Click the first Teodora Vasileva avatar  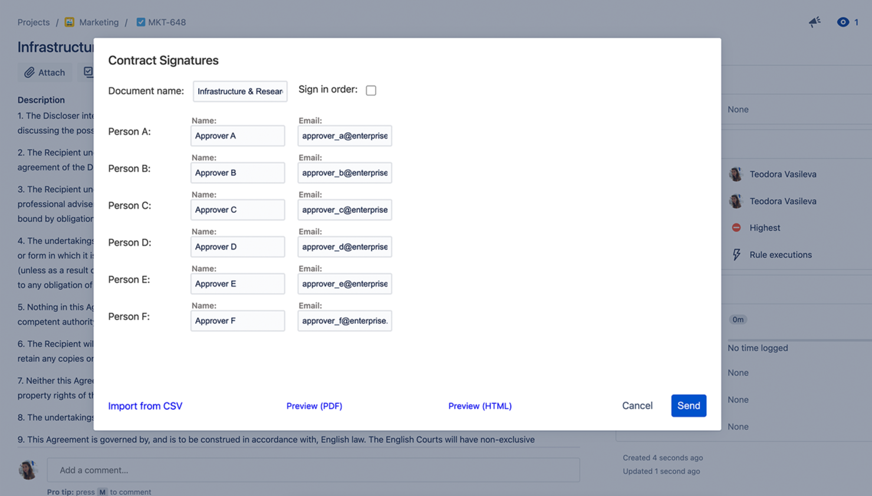click(736, 174)
